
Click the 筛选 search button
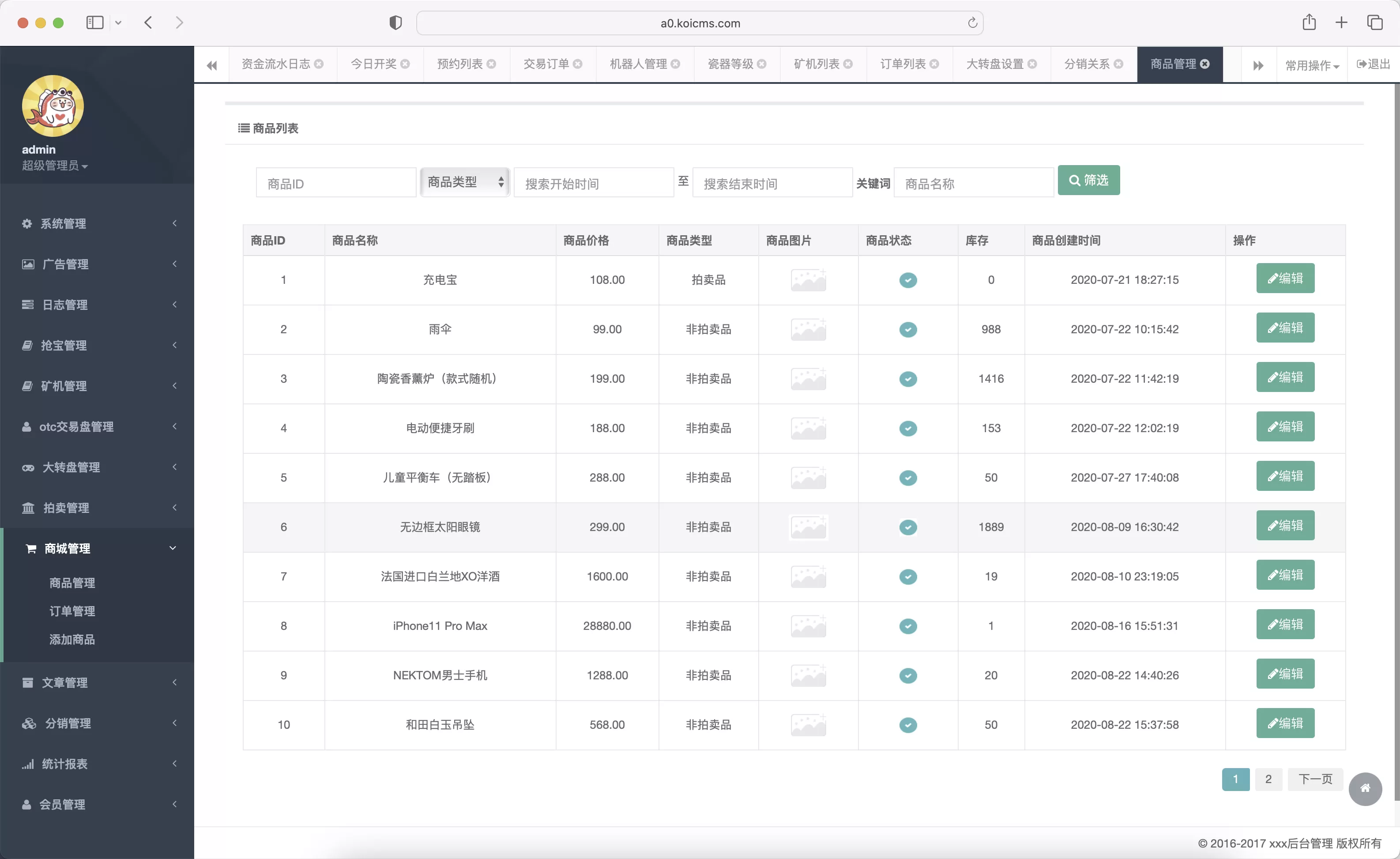click(1089, 181)
